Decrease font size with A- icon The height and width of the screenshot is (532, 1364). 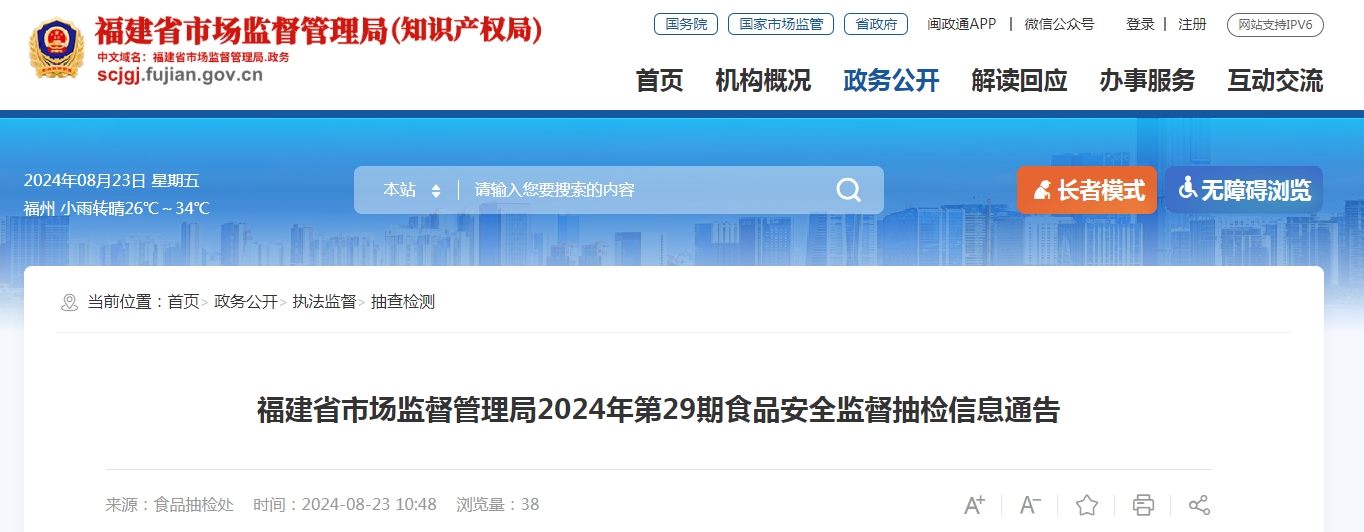(1030, 505)
